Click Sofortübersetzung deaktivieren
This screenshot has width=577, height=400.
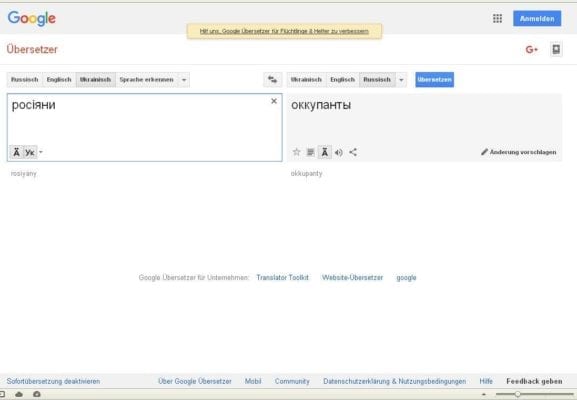coord(53,381)
